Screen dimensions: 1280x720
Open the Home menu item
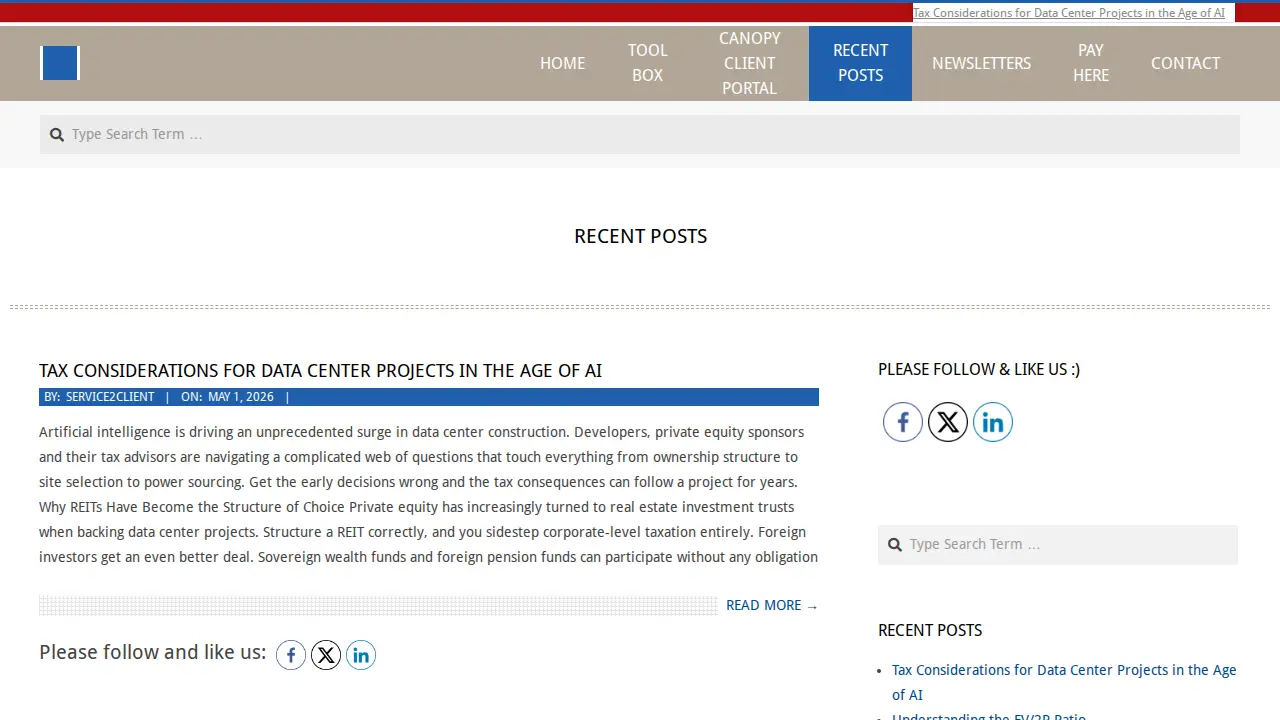point(562,63)
